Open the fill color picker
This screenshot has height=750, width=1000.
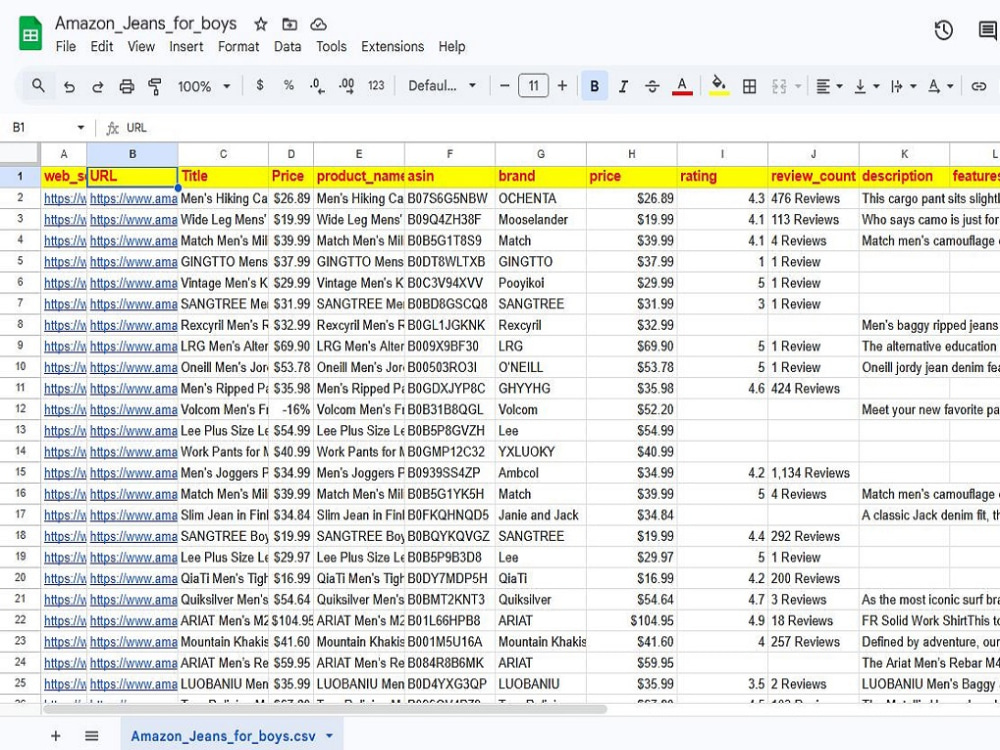(719, 85)
